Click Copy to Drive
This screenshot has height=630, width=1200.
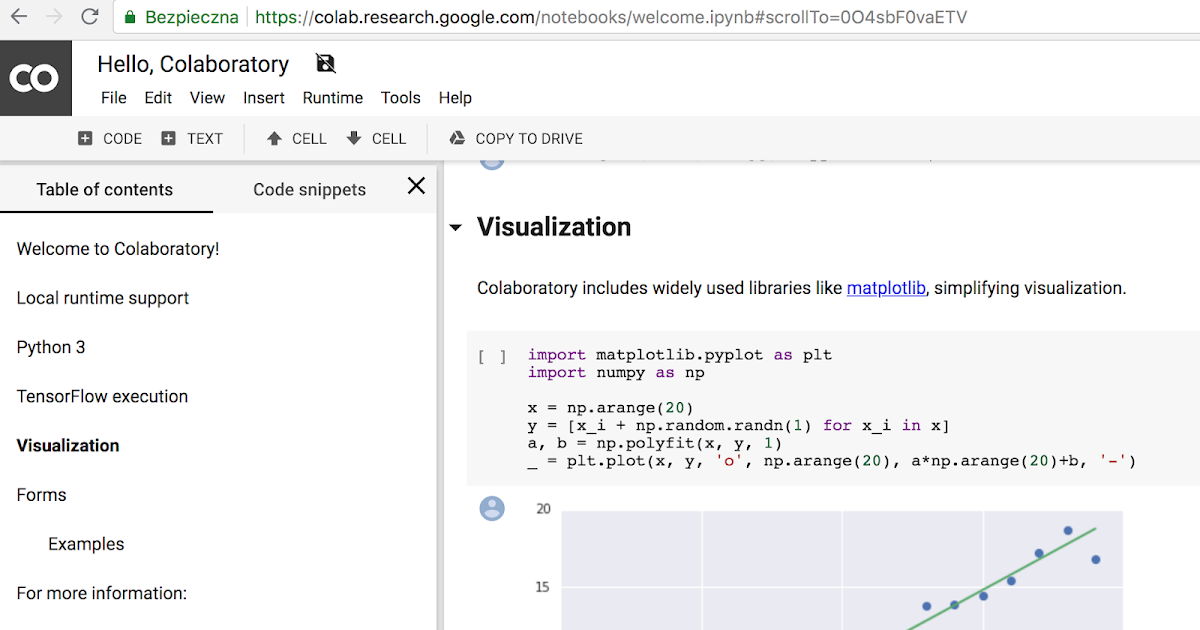tap(514, 138)
